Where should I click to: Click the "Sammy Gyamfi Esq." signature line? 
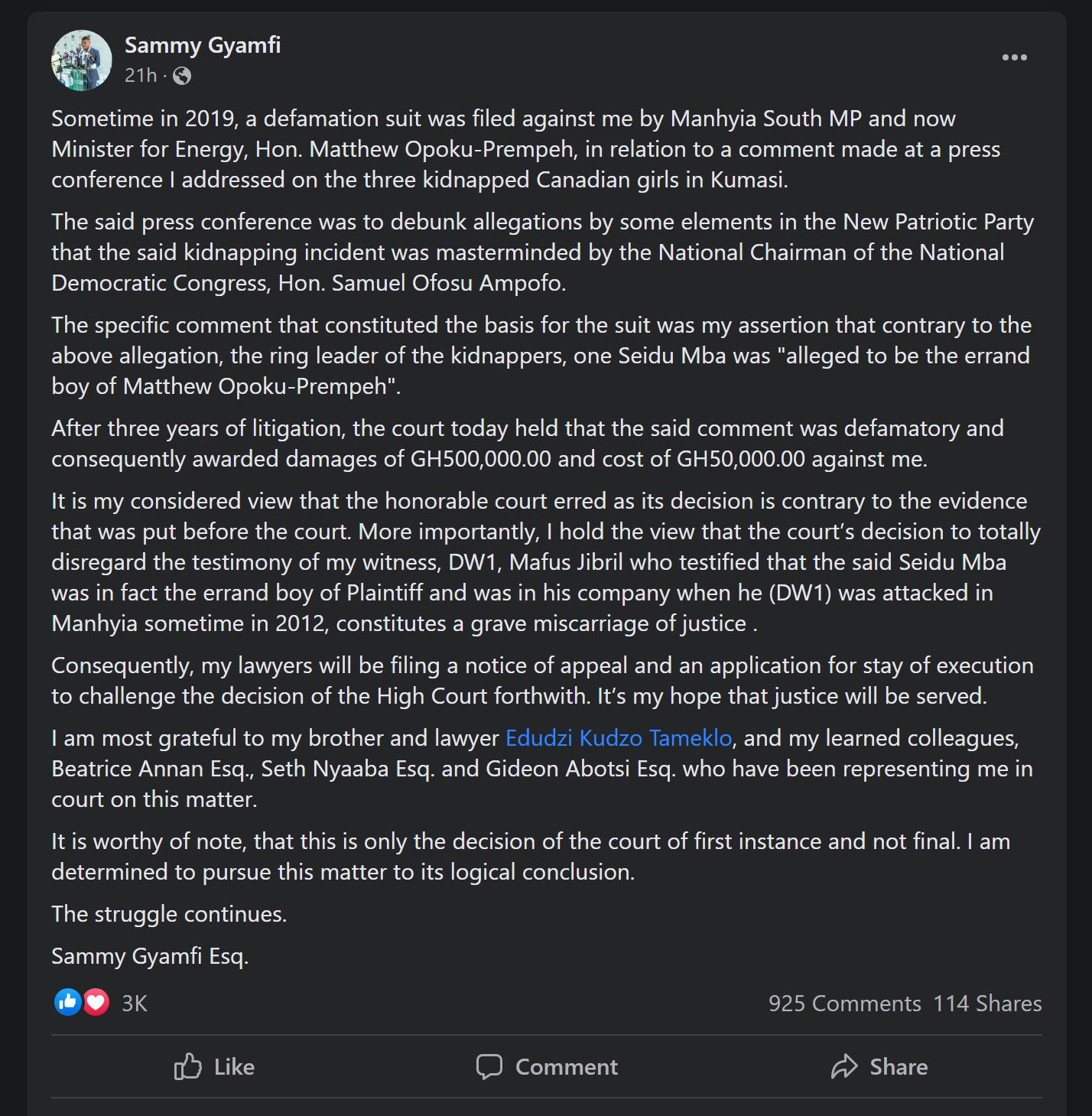pyautogui.click(x=150, y=956)
